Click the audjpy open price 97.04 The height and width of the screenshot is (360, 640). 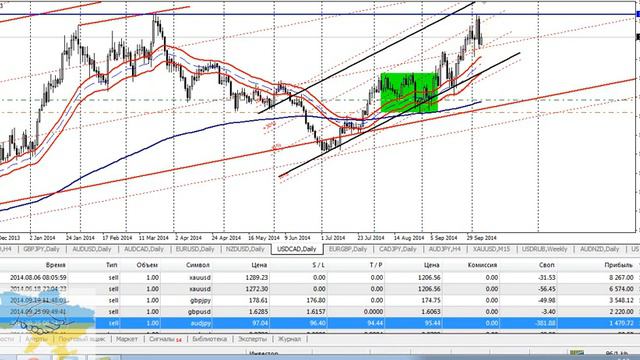[x=260, y=323]
